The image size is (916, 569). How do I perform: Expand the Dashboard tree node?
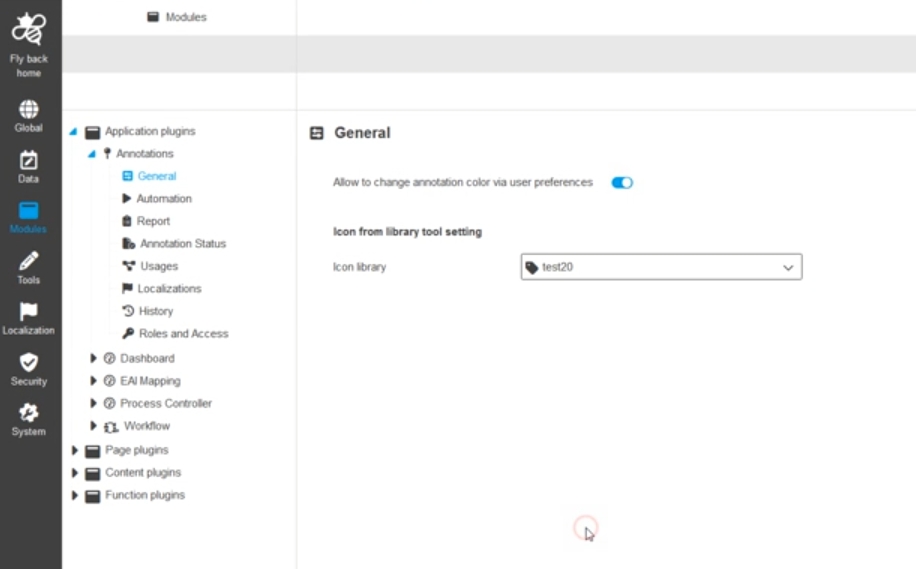tap(94, 358)
